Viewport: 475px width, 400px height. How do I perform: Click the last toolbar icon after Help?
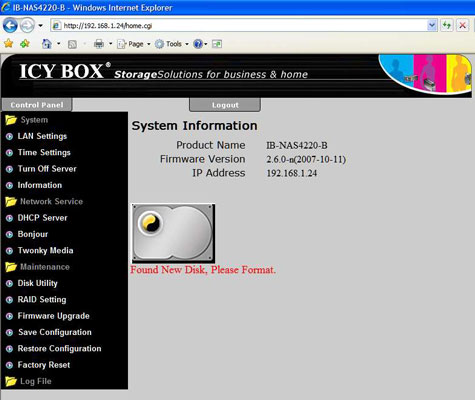point(217,44)
